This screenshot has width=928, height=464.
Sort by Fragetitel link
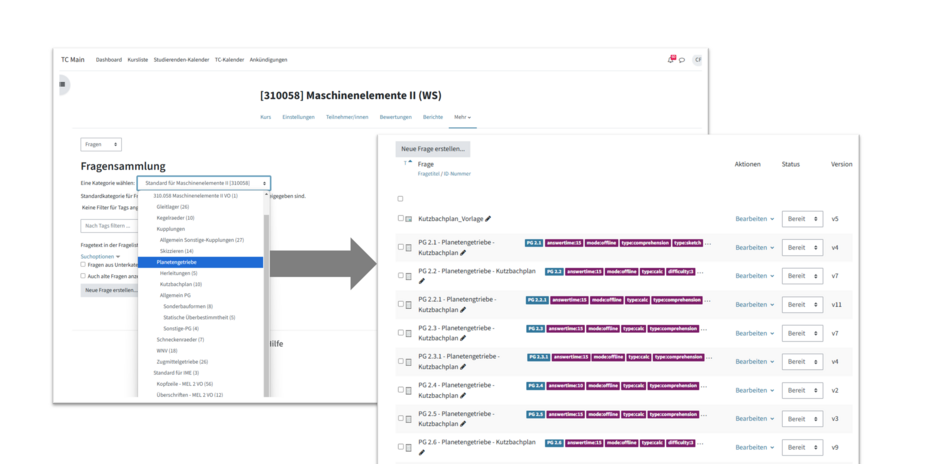[430, 174]
